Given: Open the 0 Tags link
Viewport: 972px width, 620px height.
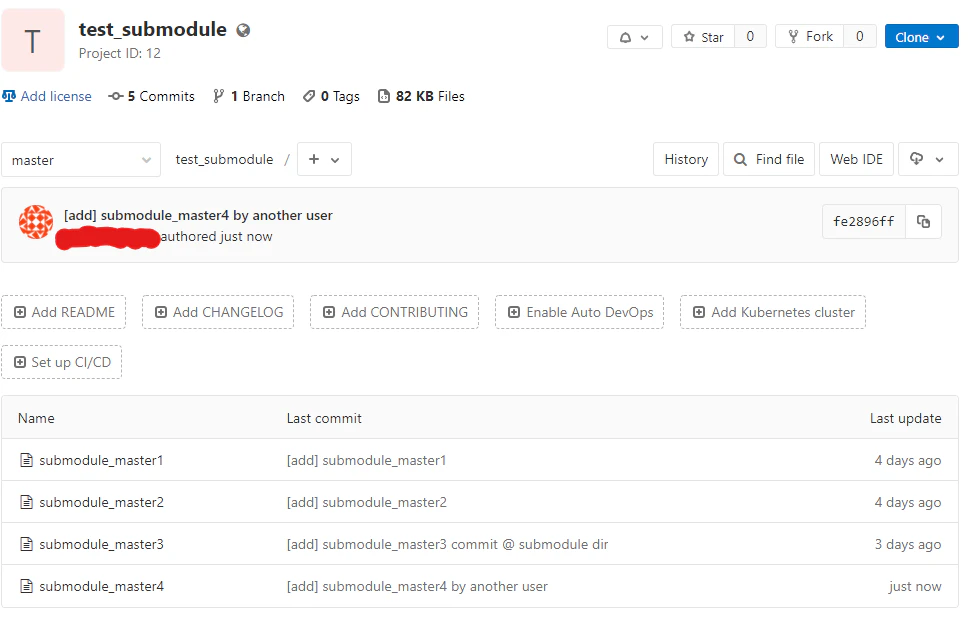Looking at the screenshot, I should pyautogui.click(x=331, y=96).
